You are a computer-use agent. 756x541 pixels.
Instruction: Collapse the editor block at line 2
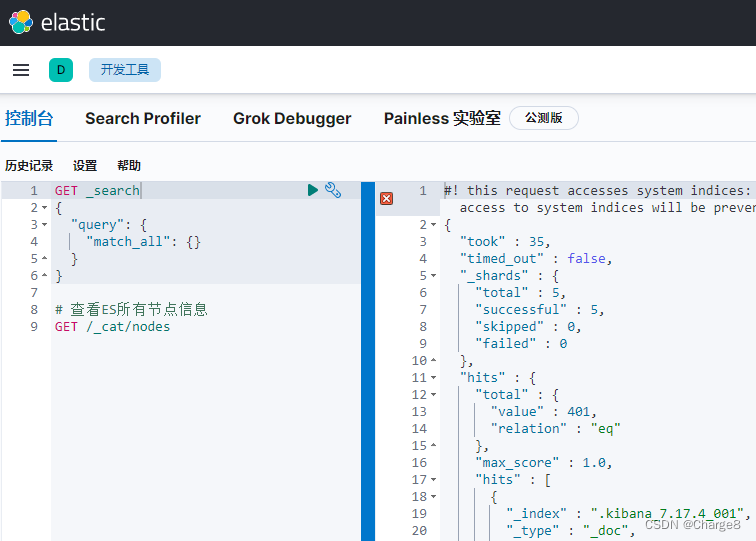44,208
